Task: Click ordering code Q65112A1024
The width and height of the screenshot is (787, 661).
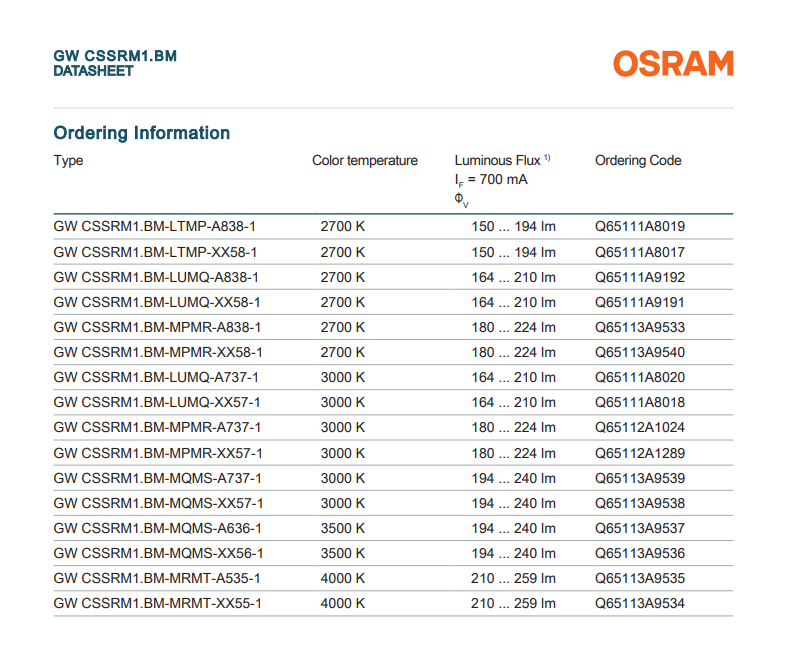Action: [x=640, y=428]
